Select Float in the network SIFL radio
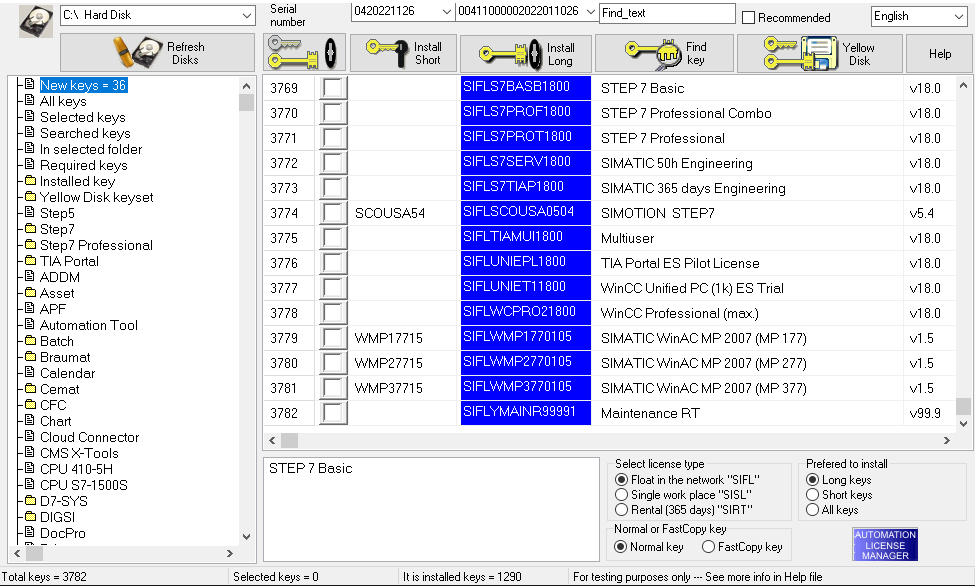The width and height of the screenshot is (975, 586). click(x=621, y=480)
